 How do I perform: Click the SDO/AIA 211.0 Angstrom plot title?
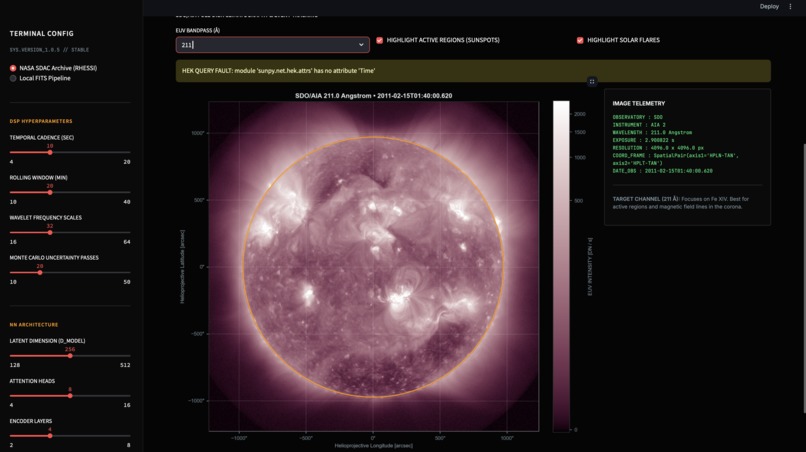click(374, 96)
